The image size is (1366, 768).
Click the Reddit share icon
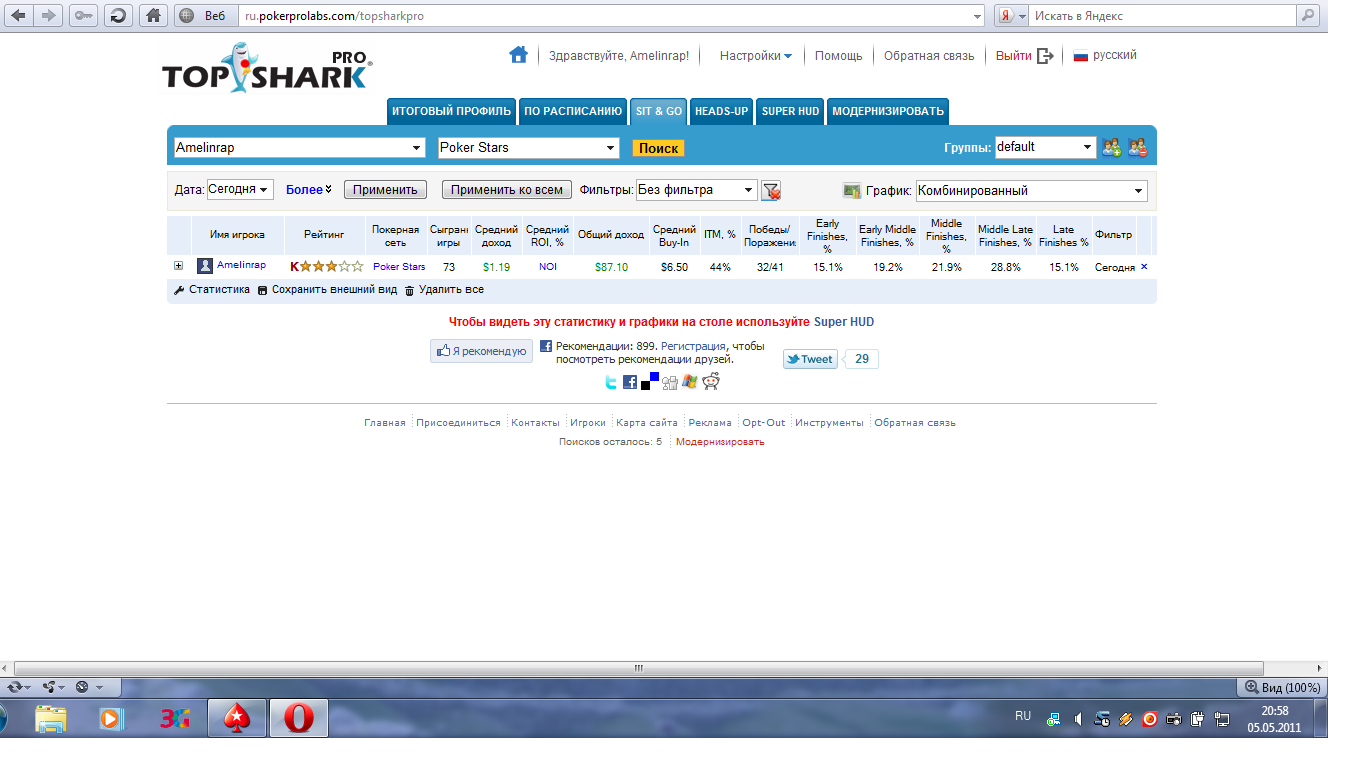click(711, 381)
